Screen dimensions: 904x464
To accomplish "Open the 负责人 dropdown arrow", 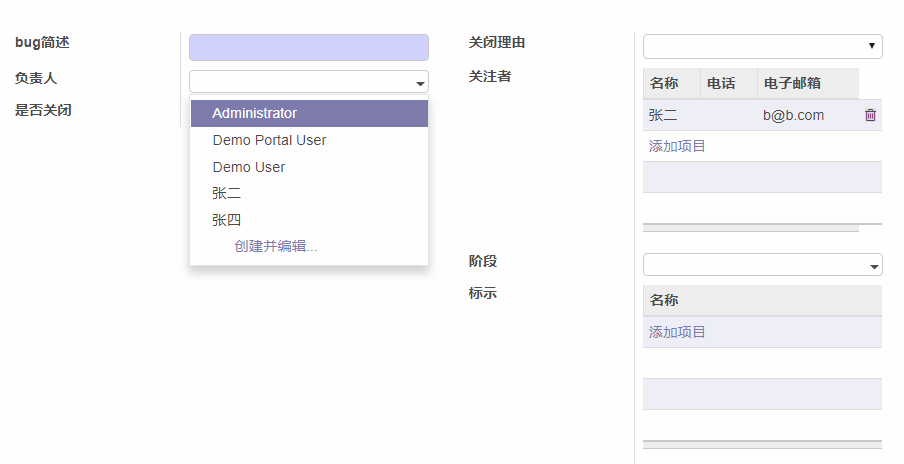I will [x=420, y=84].
